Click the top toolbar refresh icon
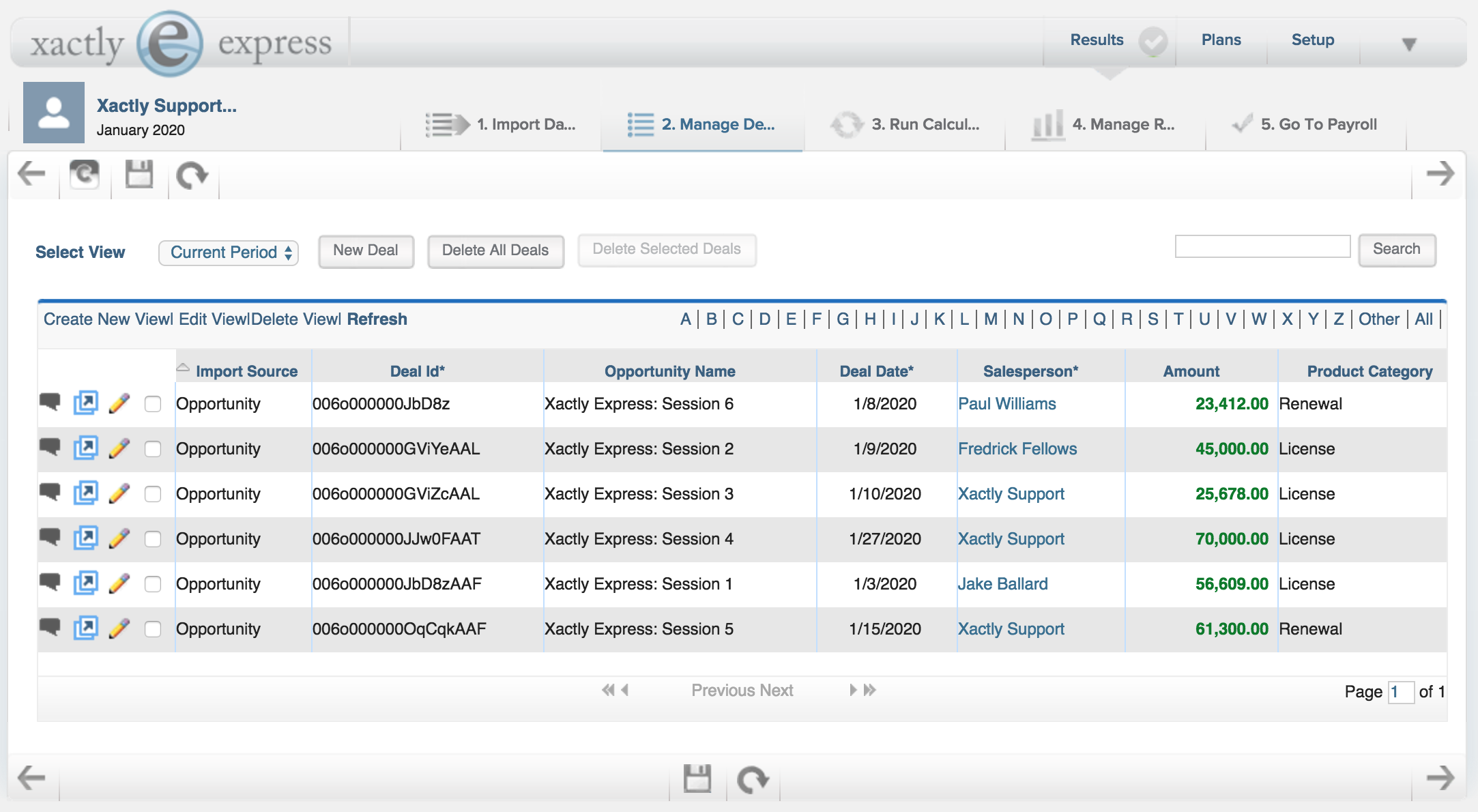 (x=85, y=174)
